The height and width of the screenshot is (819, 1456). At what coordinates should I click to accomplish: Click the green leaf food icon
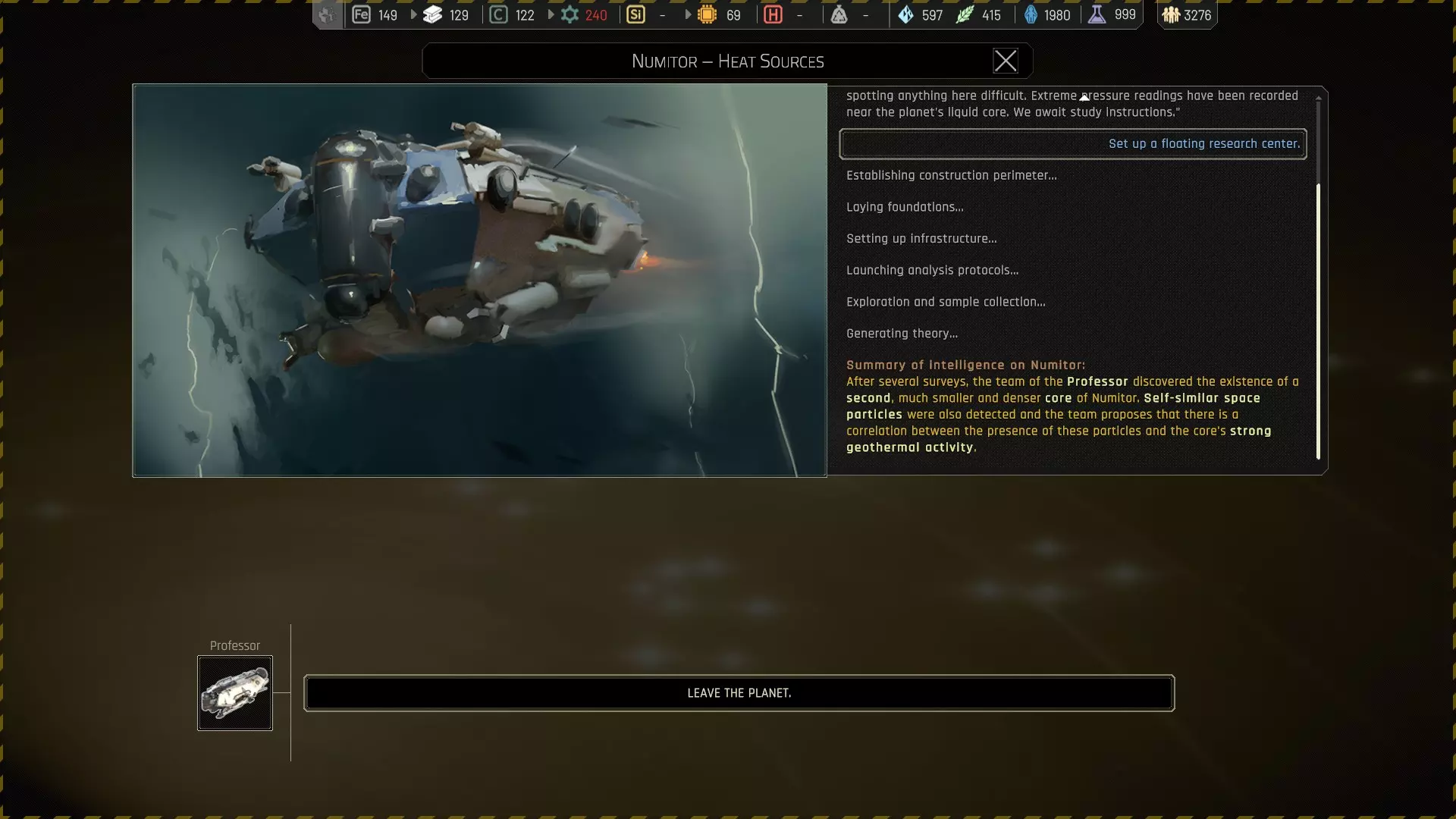964,14
